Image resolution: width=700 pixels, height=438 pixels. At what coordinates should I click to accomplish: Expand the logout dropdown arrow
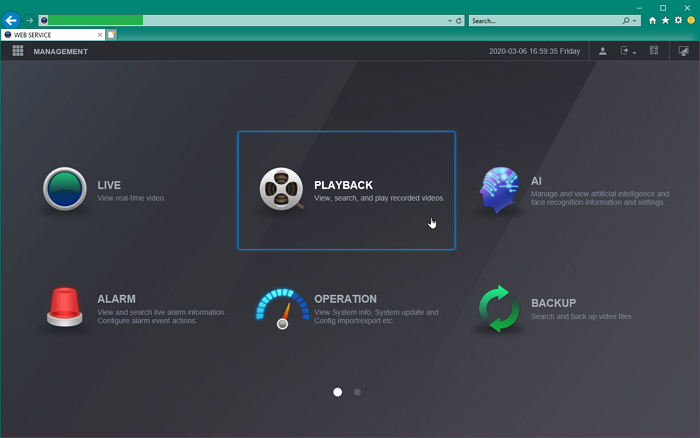pos(634,52)
